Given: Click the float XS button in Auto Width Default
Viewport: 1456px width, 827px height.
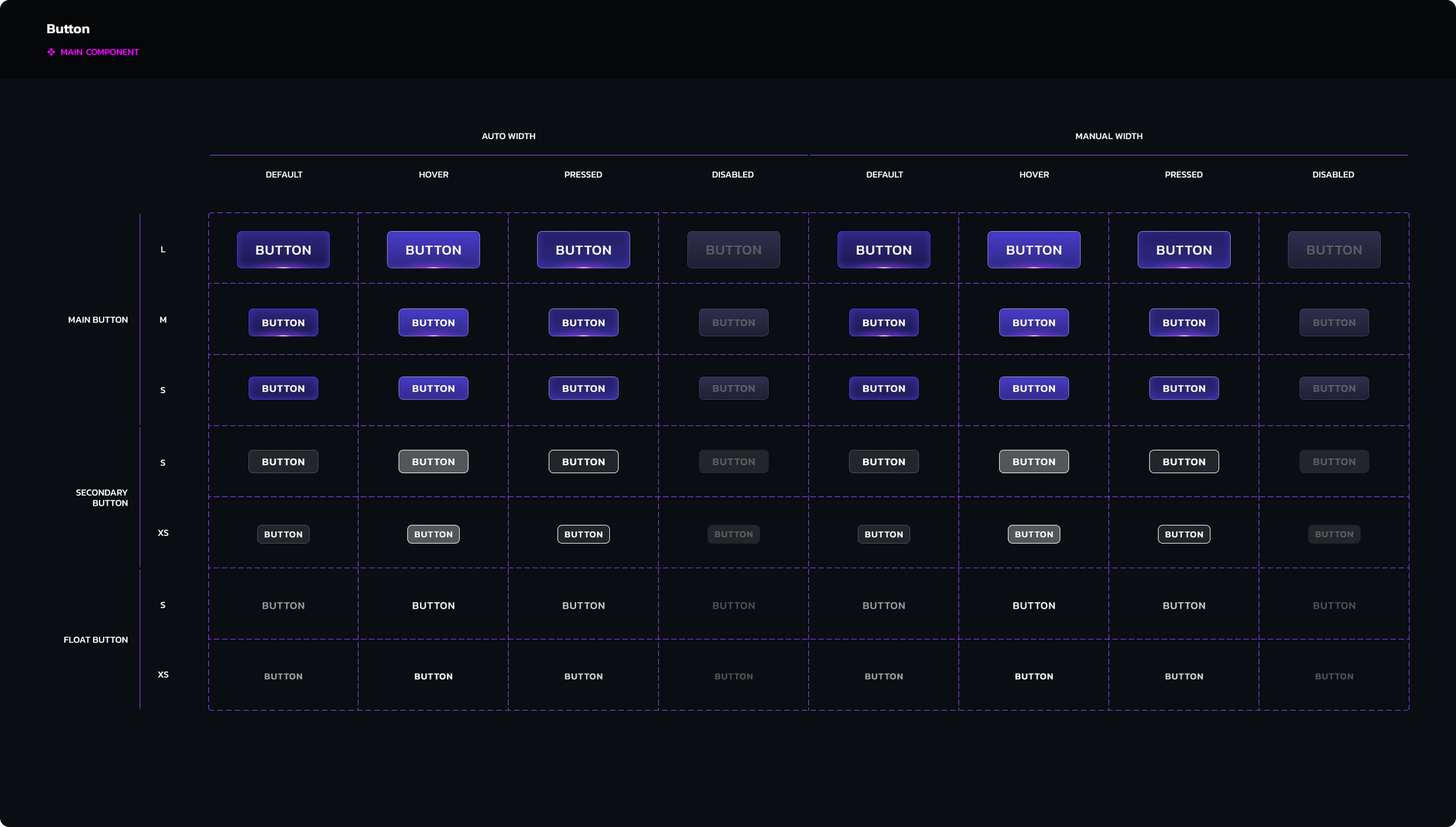Looking at the screenshot, I should click(x=283, y=676).
